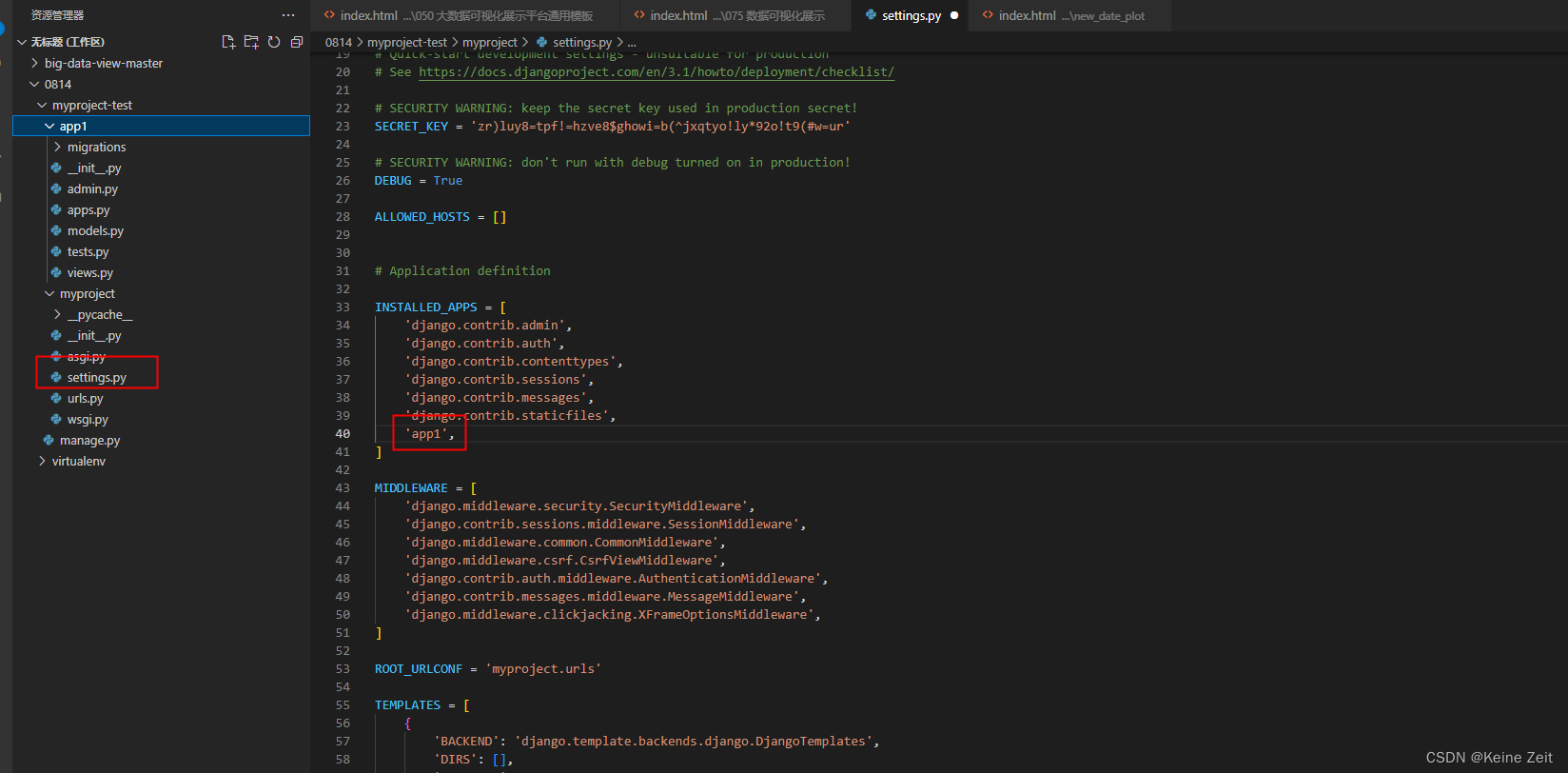
Task: Switch to the index.html 050 template tab
Action: point(465,15)
